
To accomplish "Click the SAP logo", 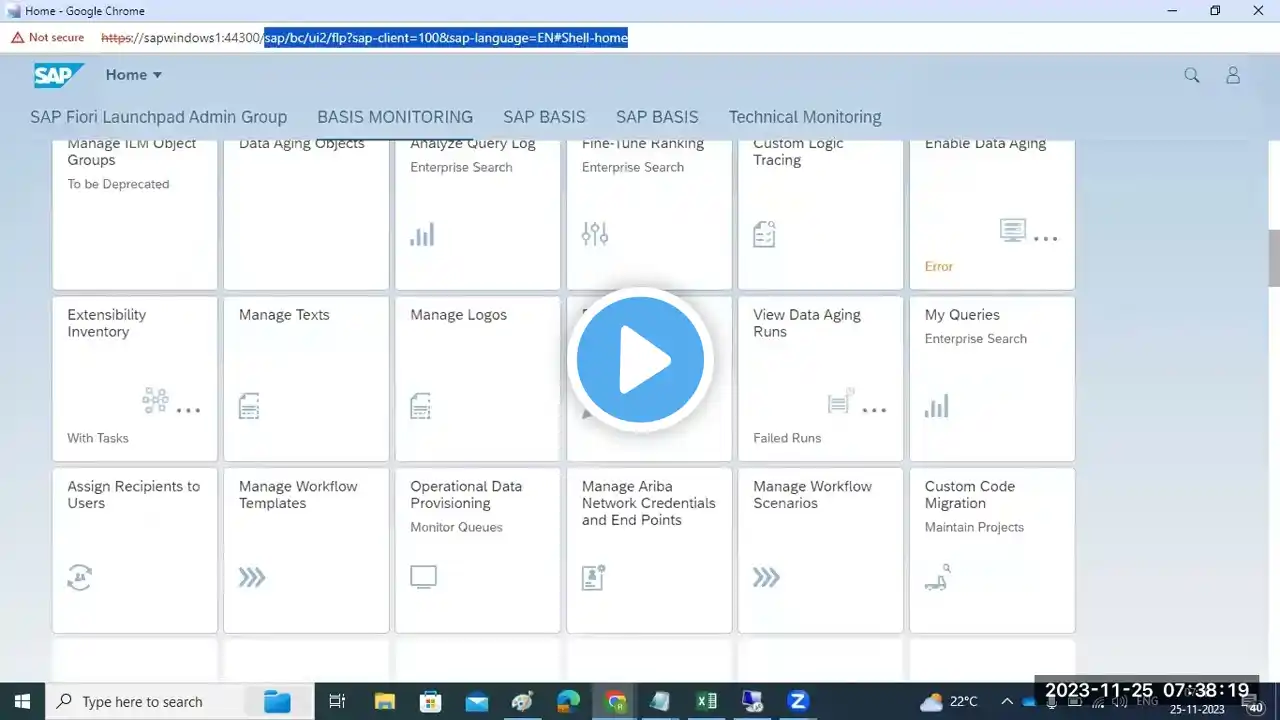I will [x=59, y=75].
